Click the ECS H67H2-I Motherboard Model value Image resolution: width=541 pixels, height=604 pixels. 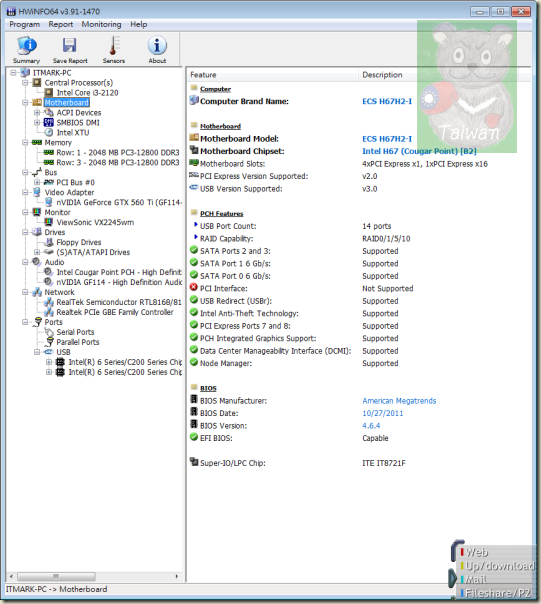387,139
